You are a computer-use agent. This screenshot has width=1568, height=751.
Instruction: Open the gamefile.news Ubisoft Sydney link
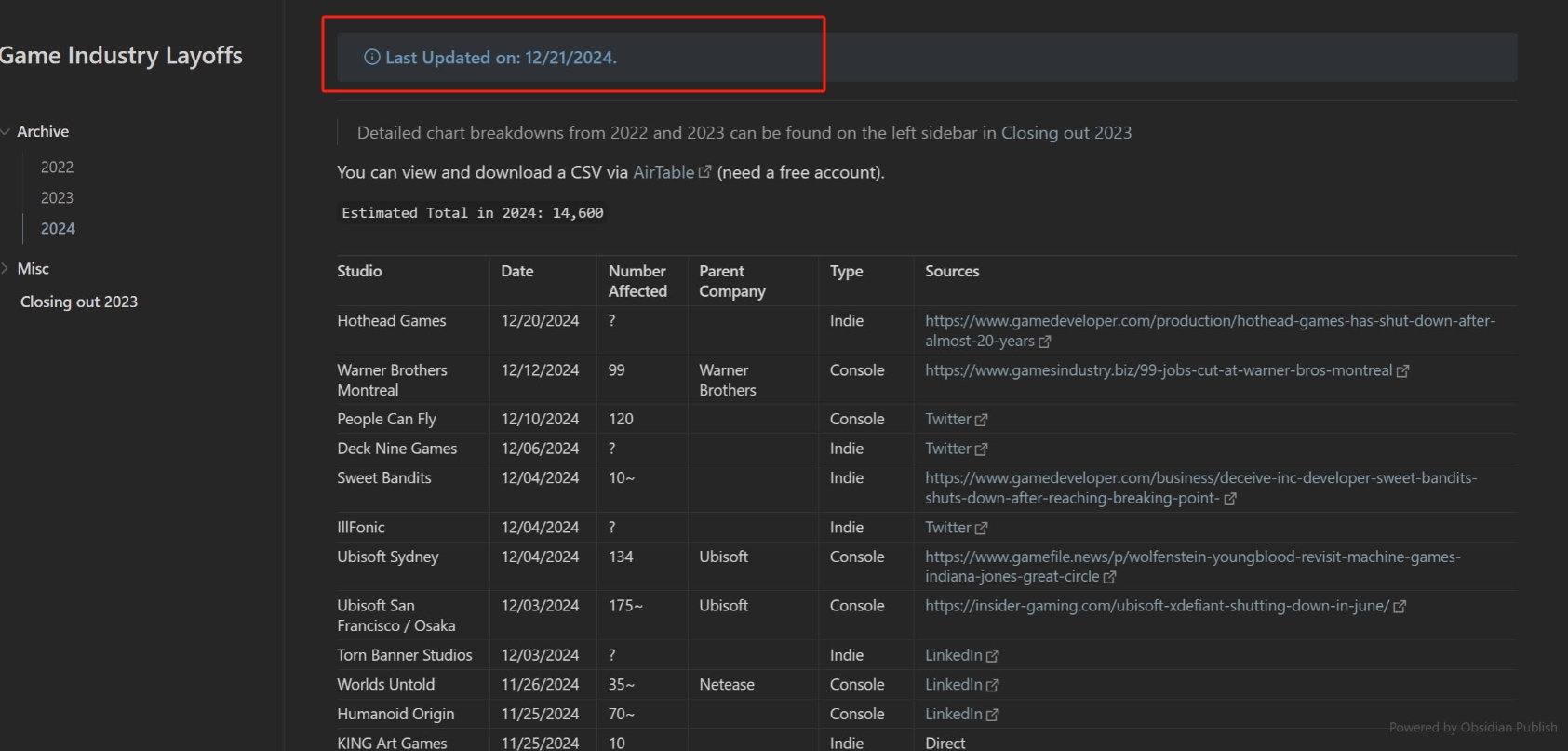point(1193,566)
